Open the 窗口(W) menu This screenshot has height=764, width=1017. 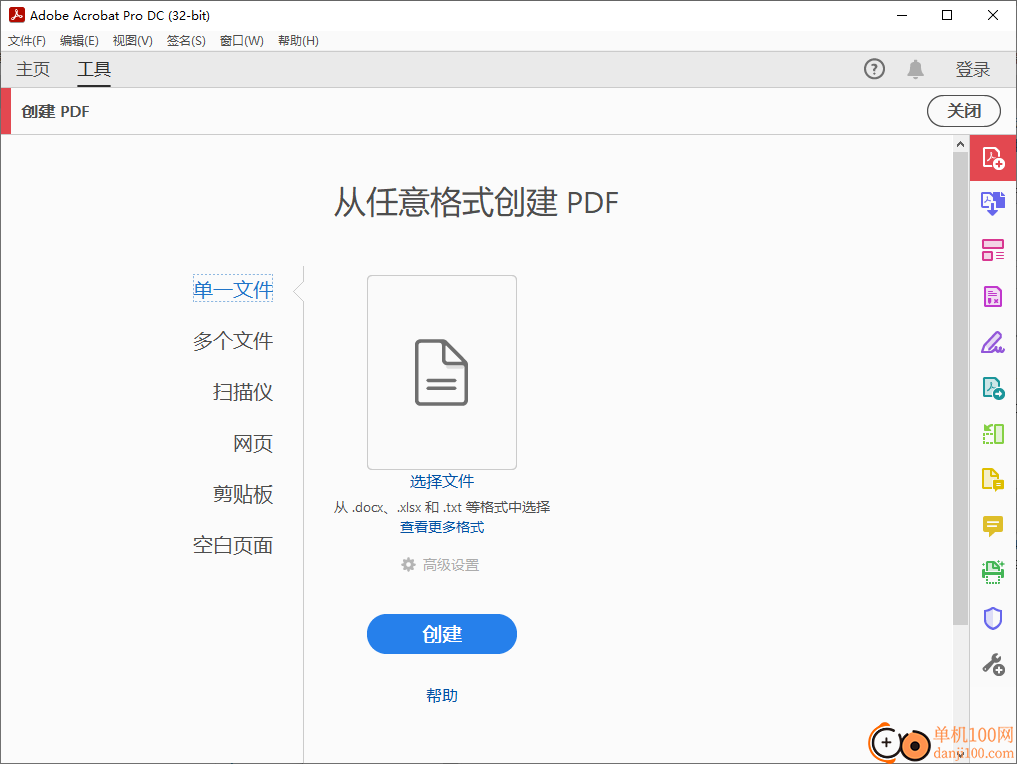(241, 41)
